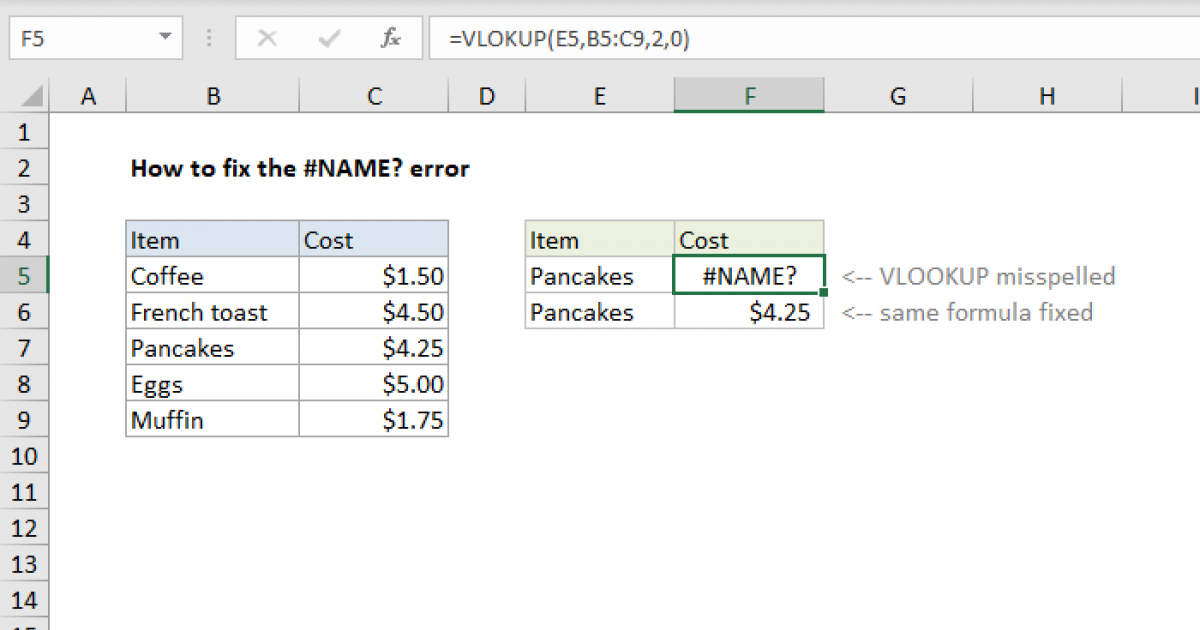This screenshot has width=1200, height=630.
Task: Click cell F5 with #NAME? error
Action: 749,276
